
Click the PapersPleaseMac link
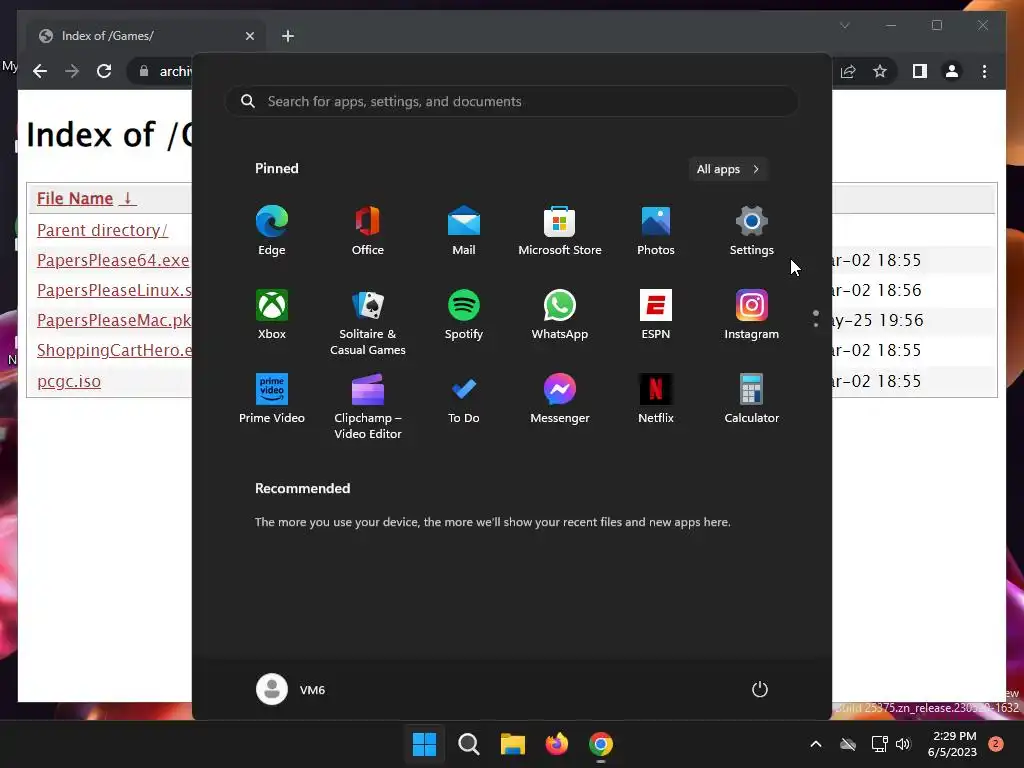pos(114,320)
